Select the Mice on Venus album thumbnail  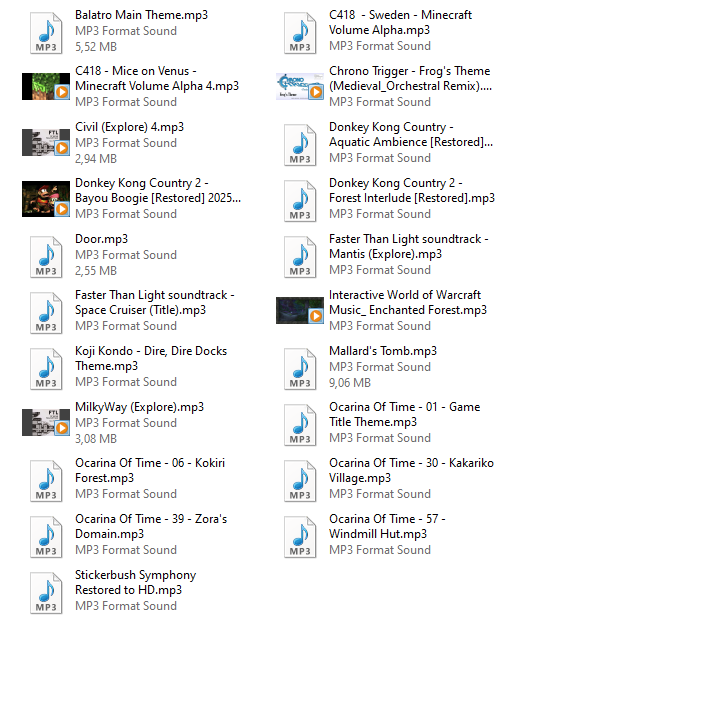point(46,86)
